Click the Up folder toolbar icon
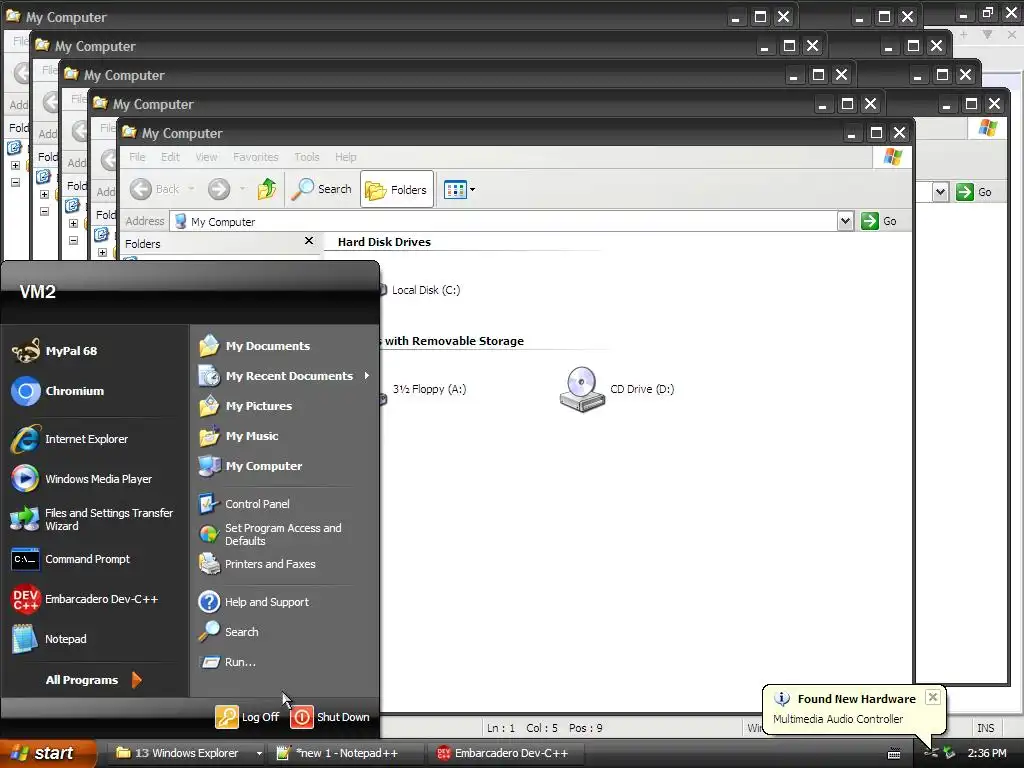1024x768 pixels. coord(266,189)
